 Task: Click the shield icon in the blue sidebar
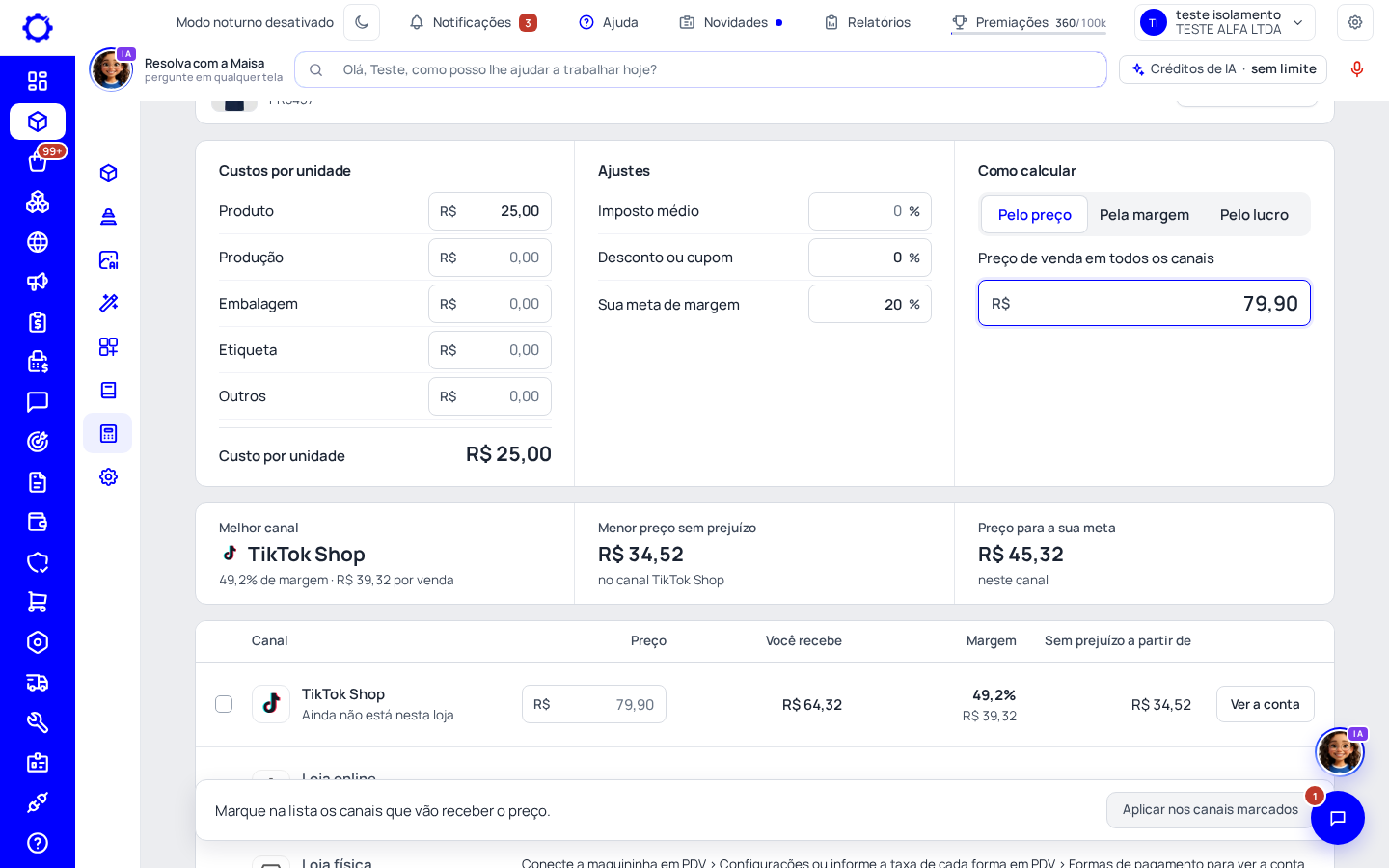coord(38,562)
